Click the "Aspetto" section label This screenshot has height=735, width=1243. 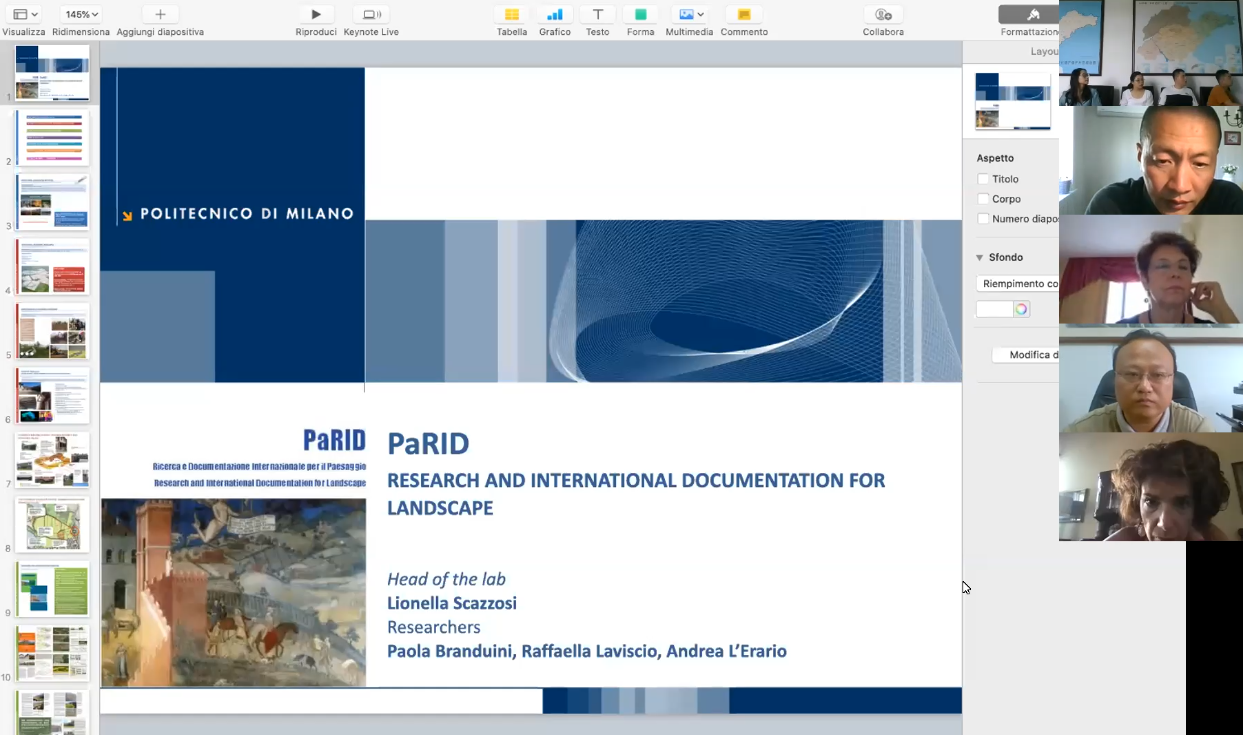pyautogui.click(x=995, y=158)
